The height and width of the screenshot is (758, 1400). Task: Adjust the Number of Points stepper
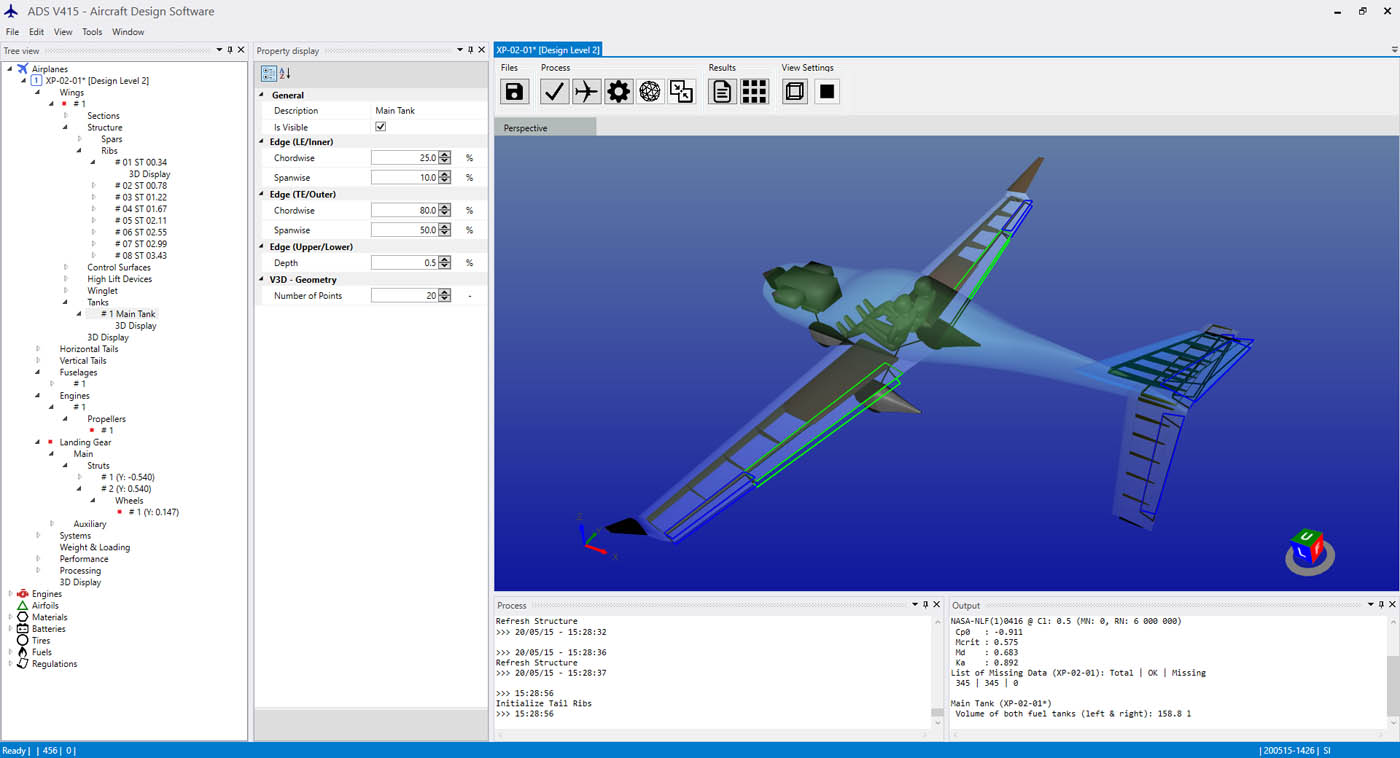coord(445,296)
